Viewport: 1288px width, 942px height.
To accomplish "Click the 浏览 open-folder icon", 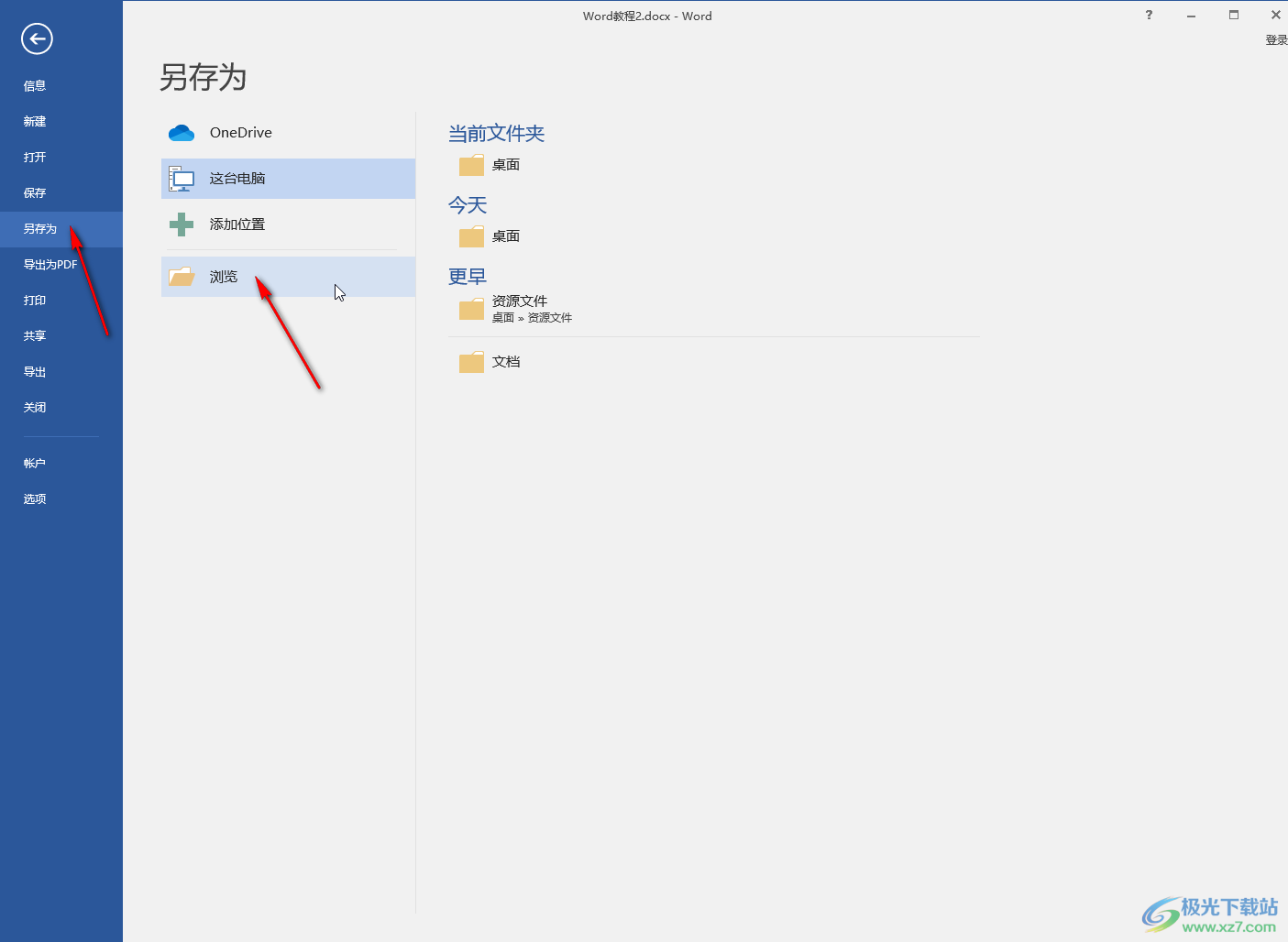I will [182, 277].
